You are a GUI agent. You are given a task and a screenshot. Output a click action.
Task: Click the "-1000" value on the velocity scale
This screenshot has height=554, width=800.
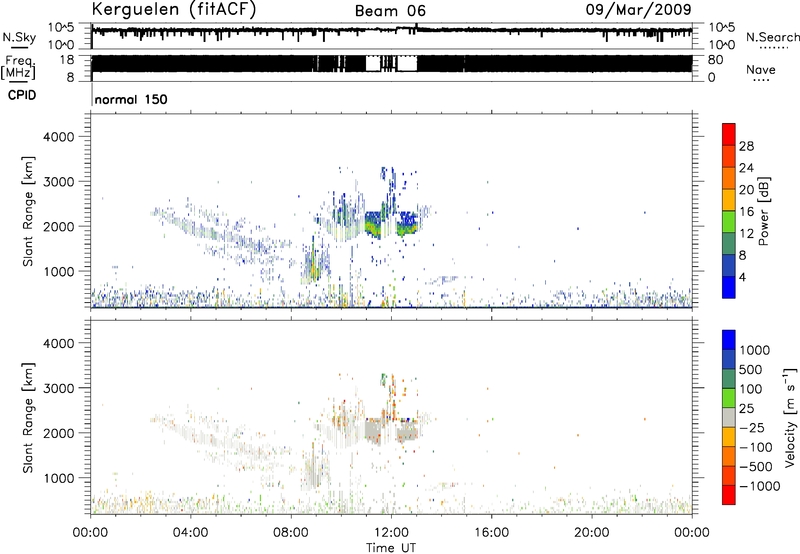(x=760, y=486)
